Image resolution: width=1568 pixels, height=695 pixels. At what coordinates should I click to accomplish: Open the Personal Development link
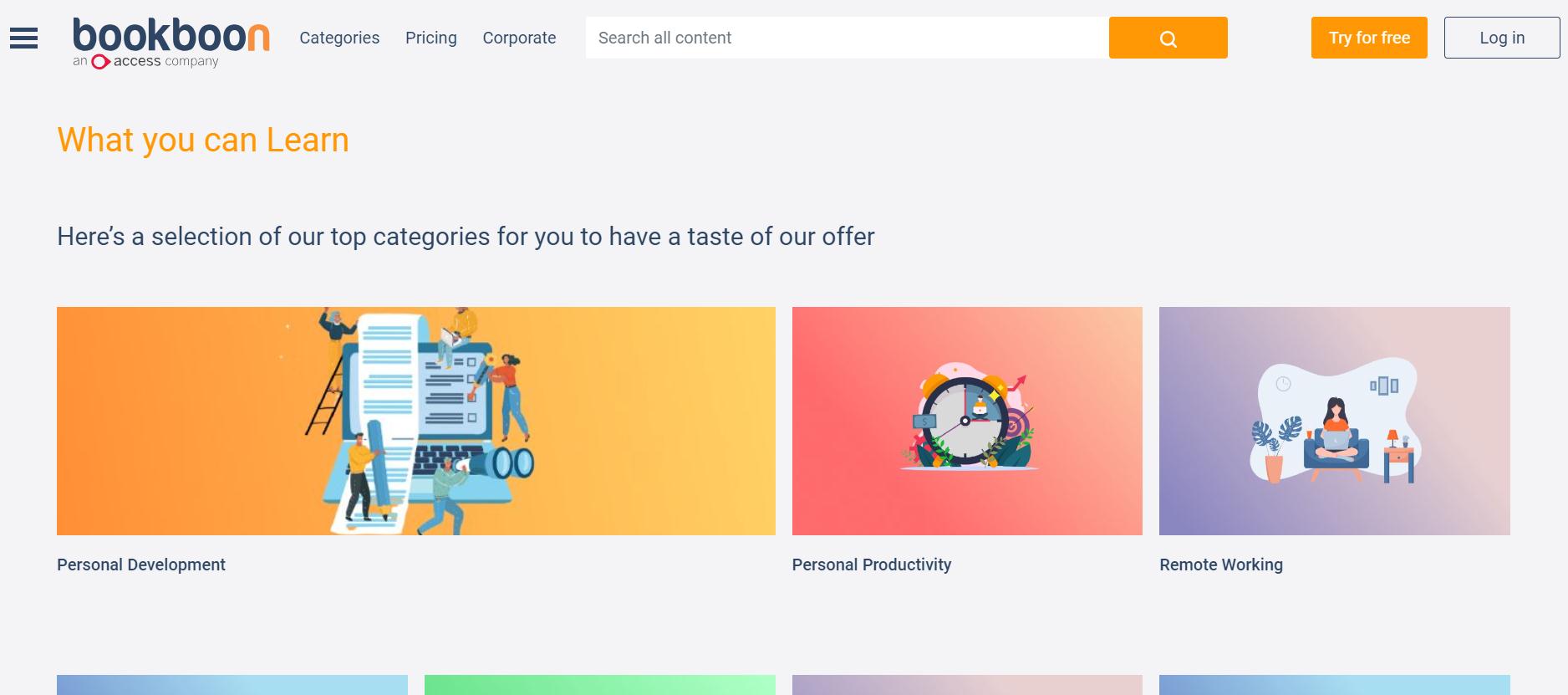pos(140,565)
